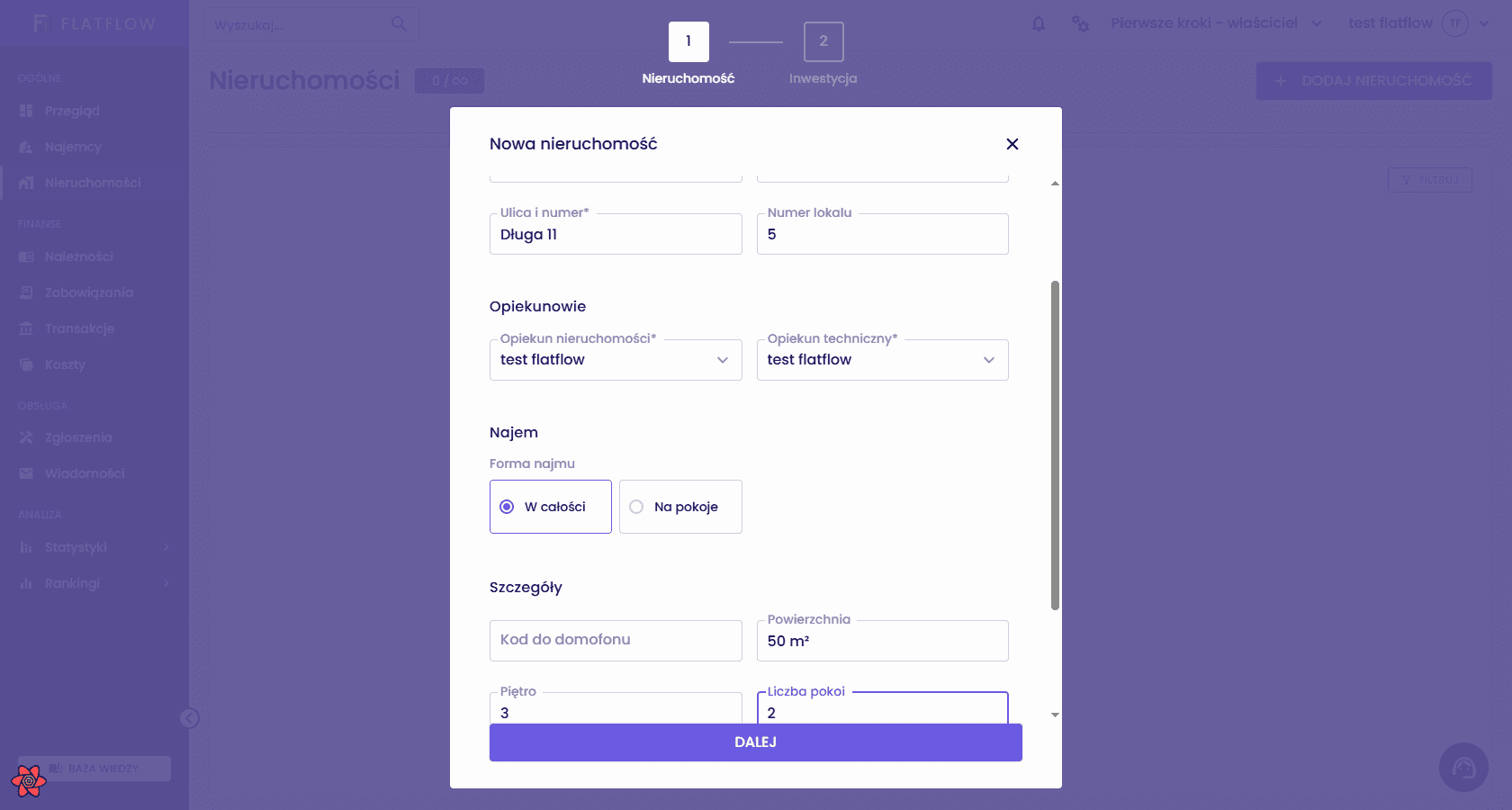Open the React Query devtools flower icon

[29, 781]
